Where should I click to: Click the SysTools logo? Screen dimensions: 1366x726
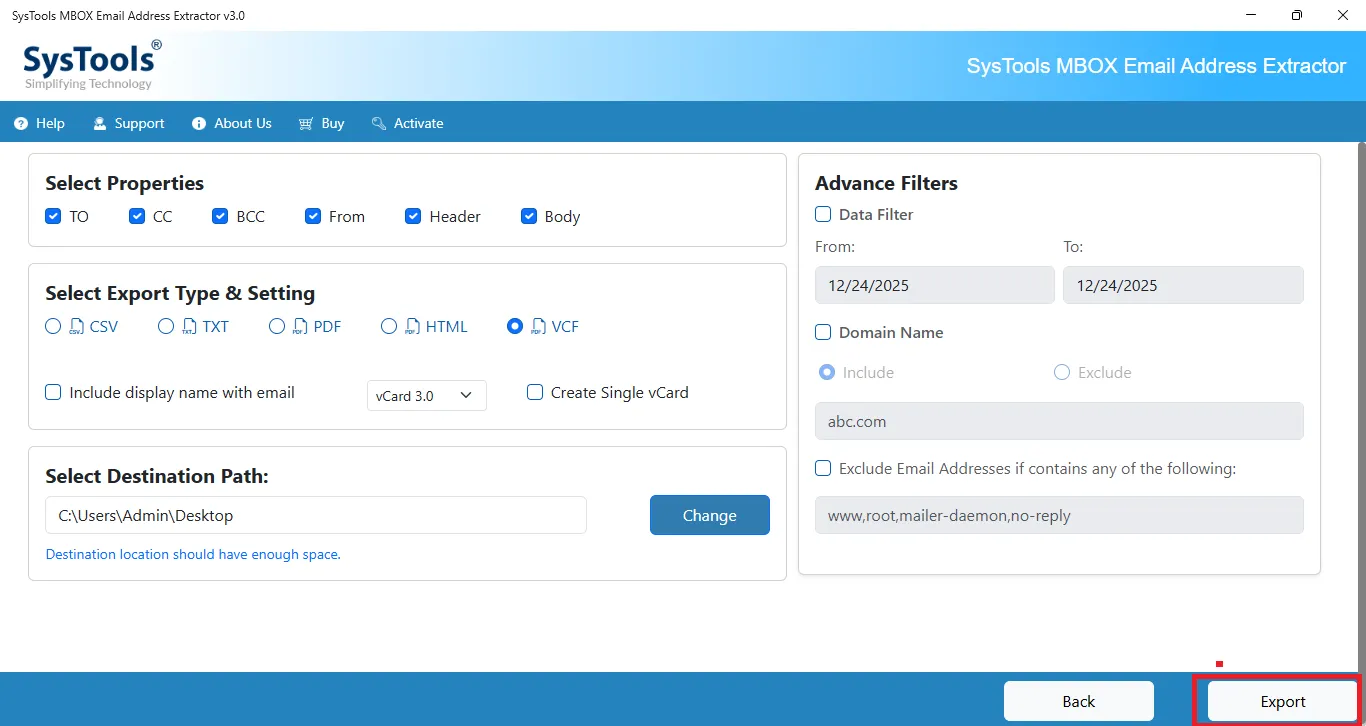[x=93, y=65]
